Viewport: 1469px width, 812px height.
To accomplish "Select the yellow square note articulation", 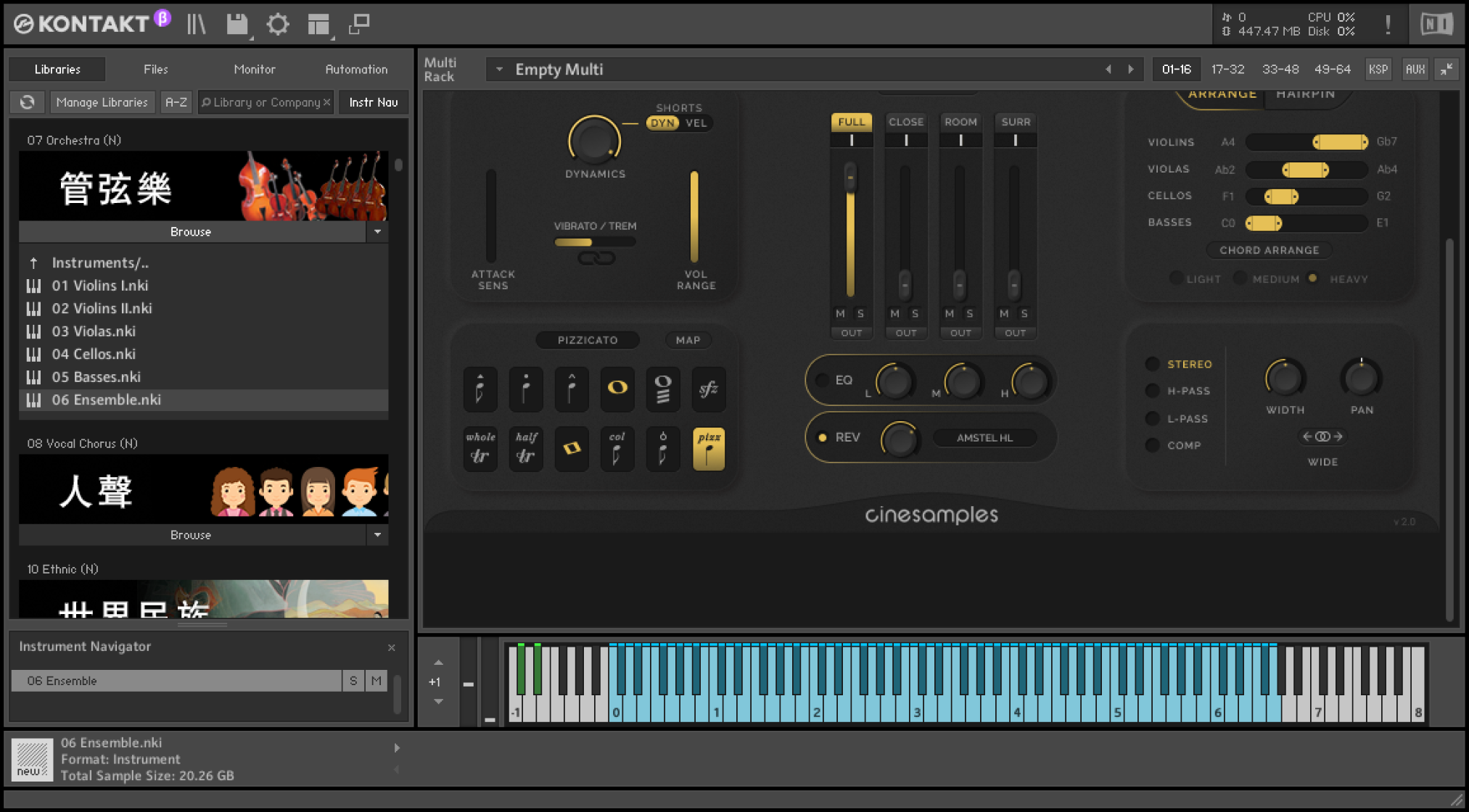I will point(572,448).
